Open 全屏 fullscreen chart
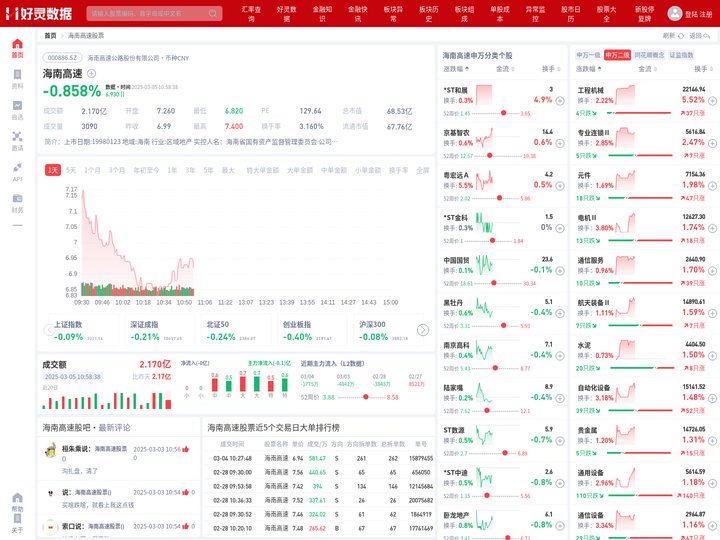This screenshot has height=540, width=720. 422,170
